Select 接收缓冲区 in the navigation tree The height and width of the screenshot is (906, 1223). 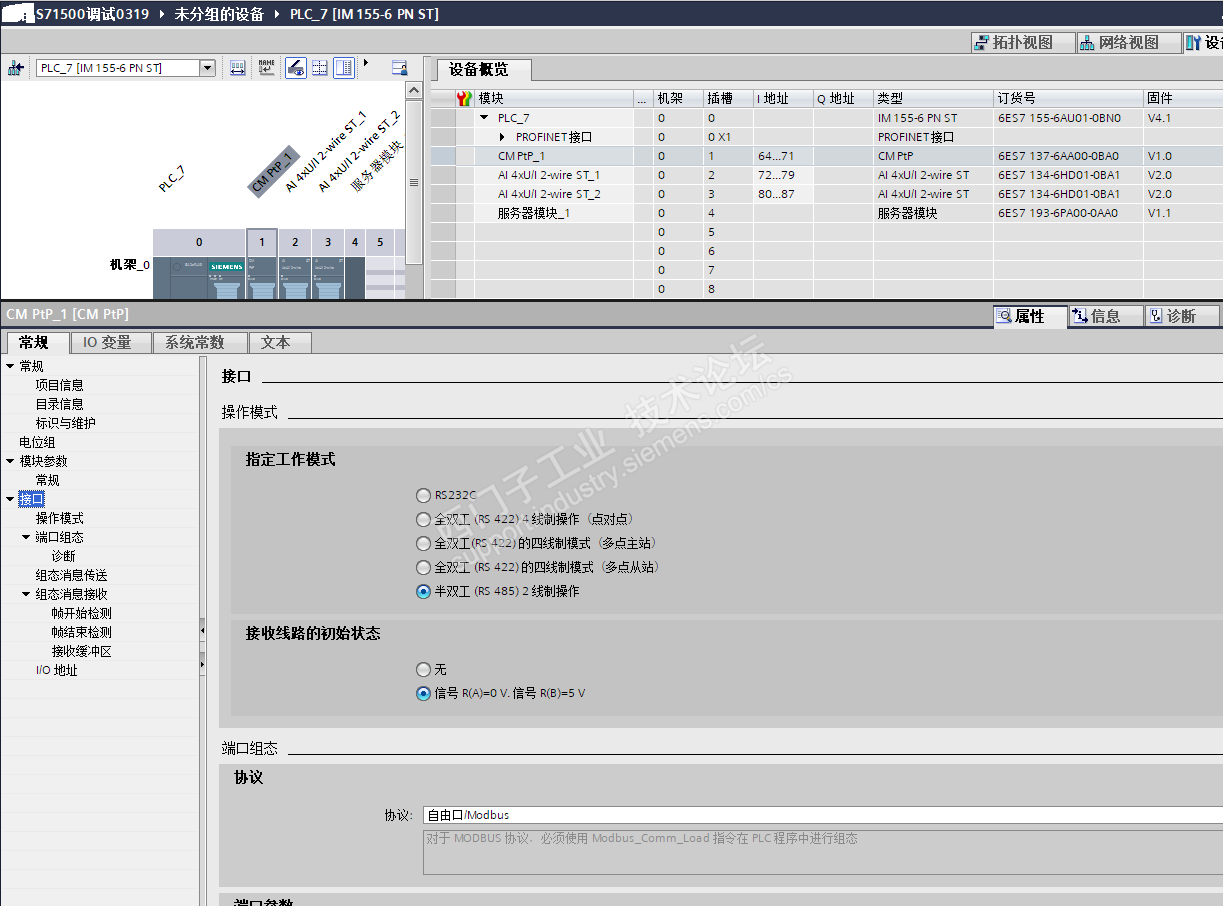point(82,651)
